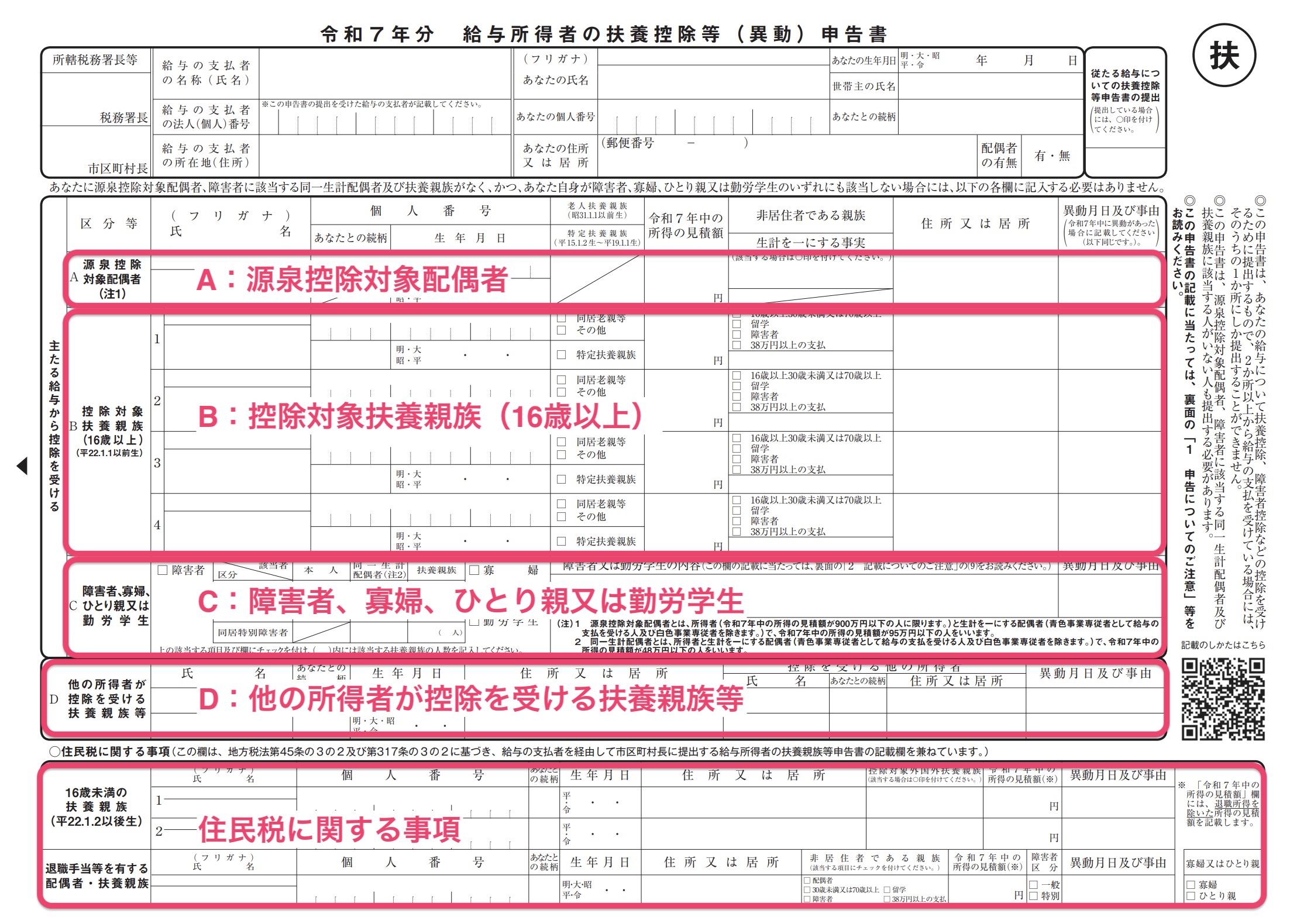Screen dimensions: 1307x924
Task: Select the 有・無 option for 配偶者の有無
Action: [x=1052, y=156]
